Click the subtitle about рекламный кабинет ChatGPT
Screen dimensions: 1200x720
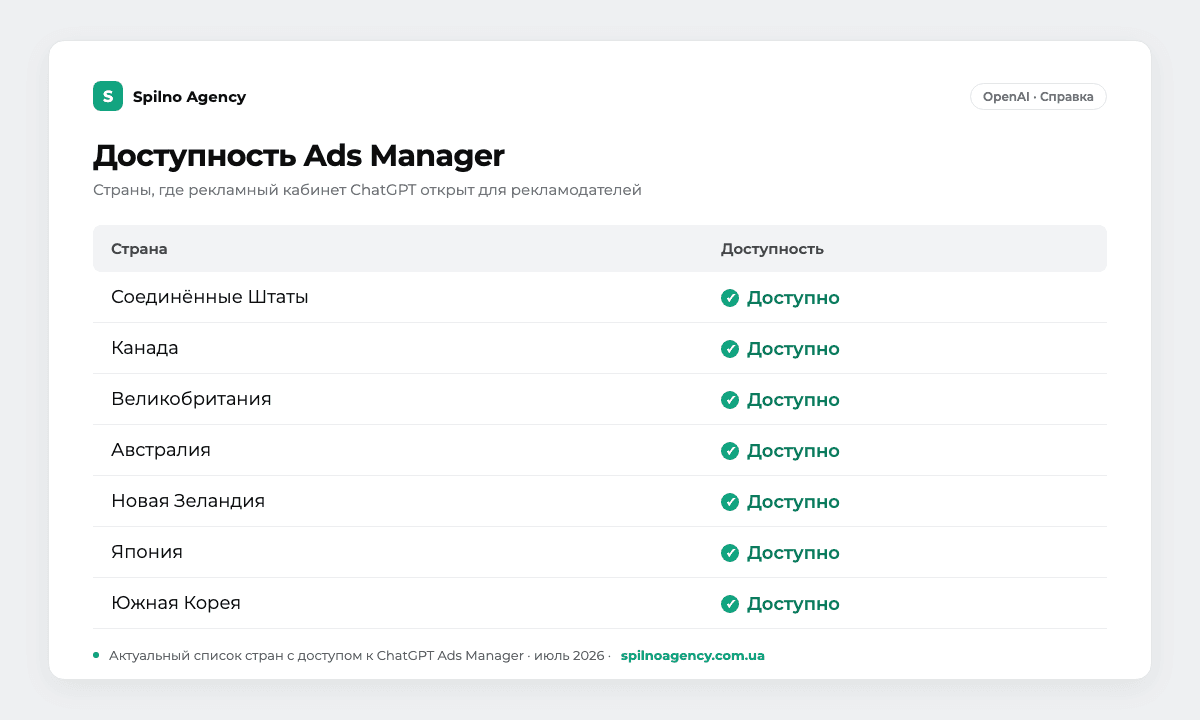(x=367, y=190)
